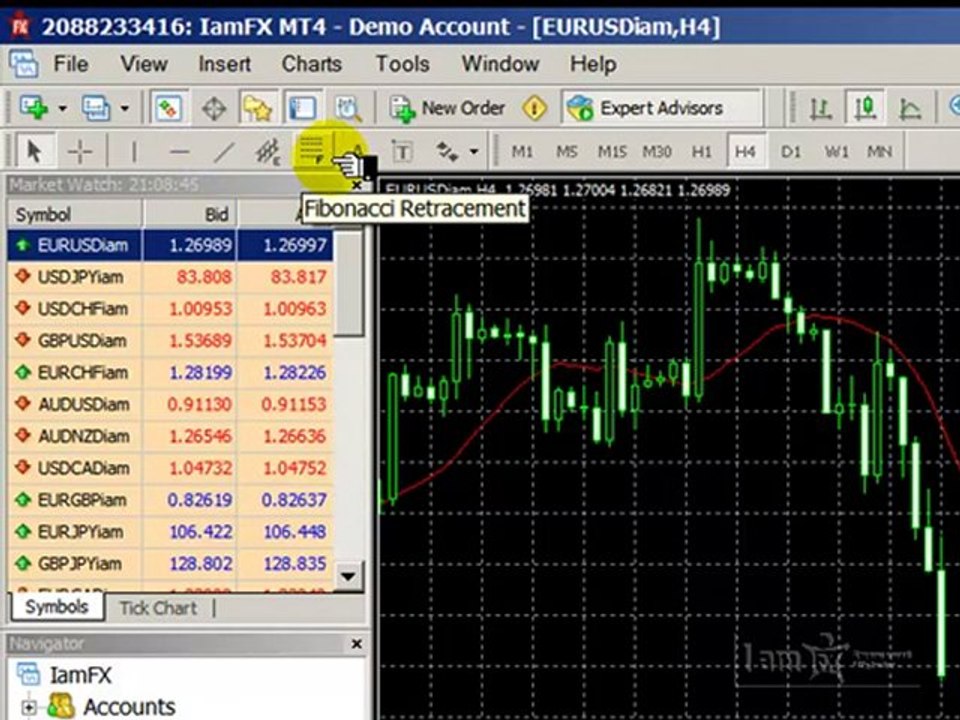Toggle the Market Watch window button
Viewport: 960px width, 720px height.
point(168,108)
